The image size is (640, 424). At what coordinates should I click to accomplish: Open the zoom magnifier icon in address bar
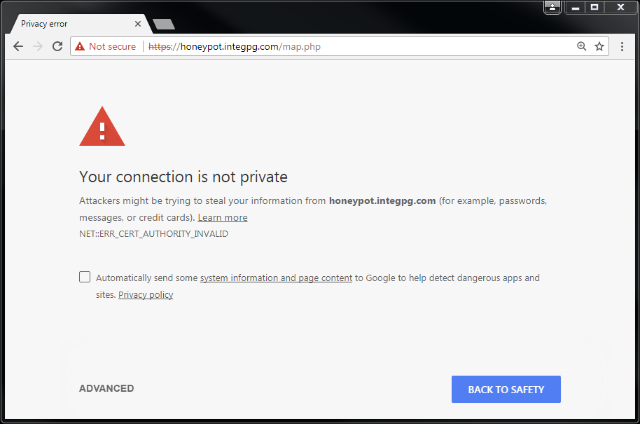coord(582,47)
